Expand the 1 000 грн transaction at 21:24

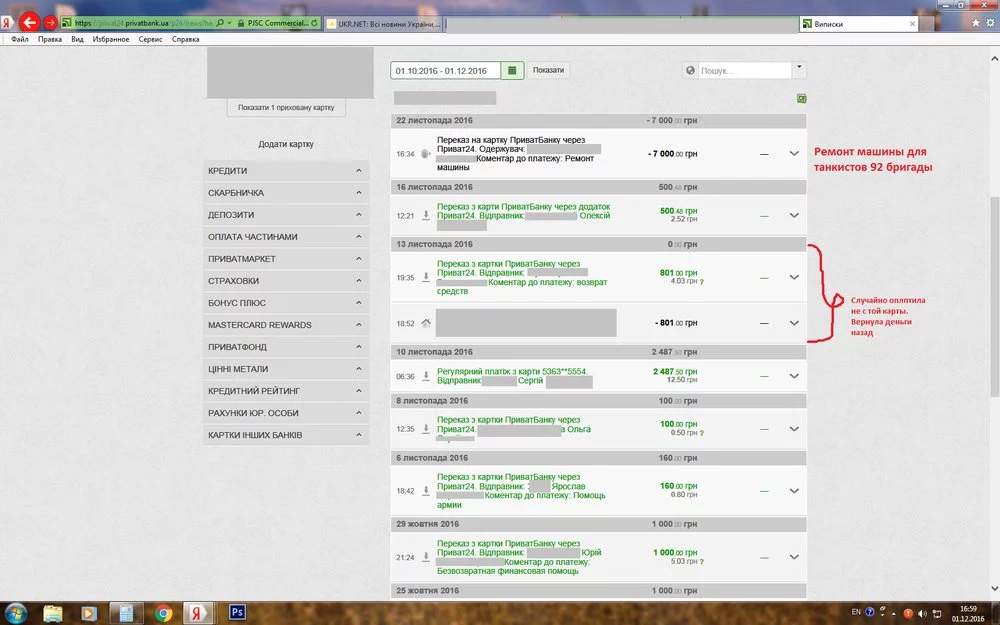(x=794, y=557)
